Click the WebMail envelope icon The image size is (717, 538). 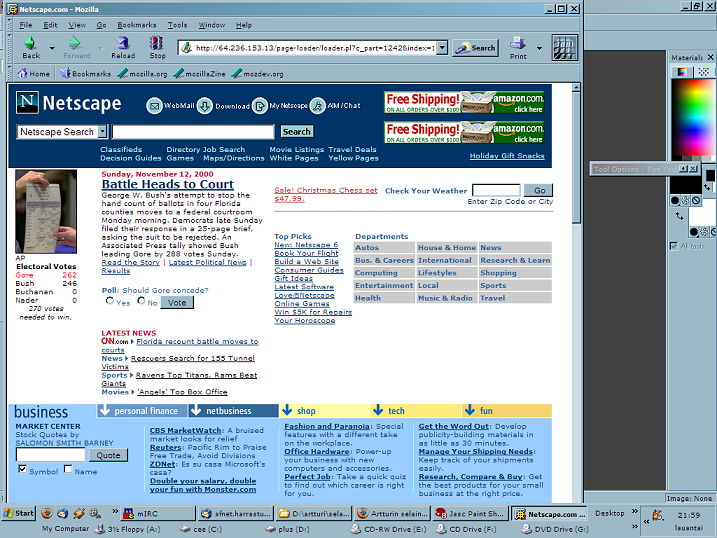155,106
